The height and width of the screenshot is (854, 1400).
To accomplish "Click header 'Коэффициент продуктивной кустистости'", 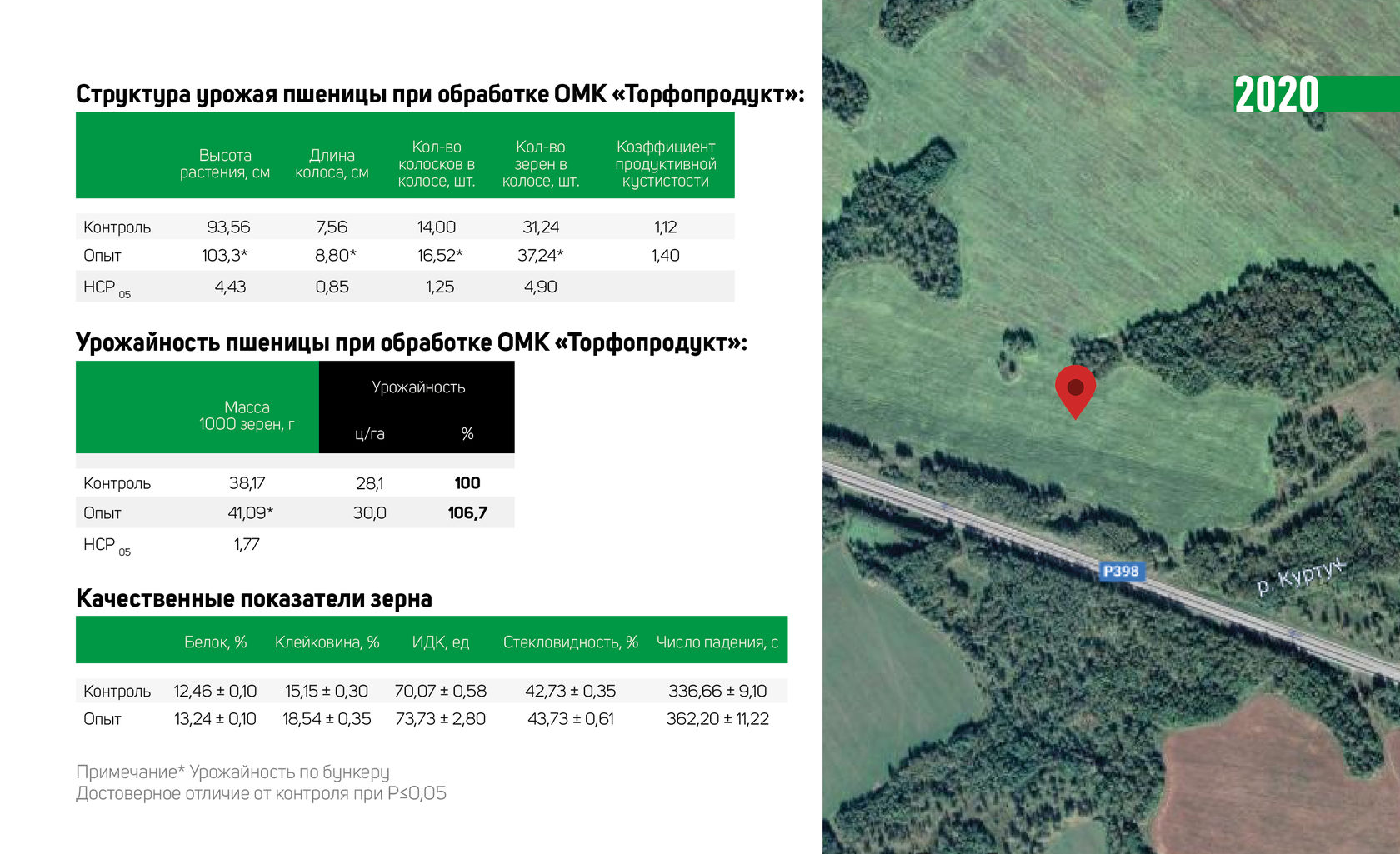I will click(x=666, y=163).
